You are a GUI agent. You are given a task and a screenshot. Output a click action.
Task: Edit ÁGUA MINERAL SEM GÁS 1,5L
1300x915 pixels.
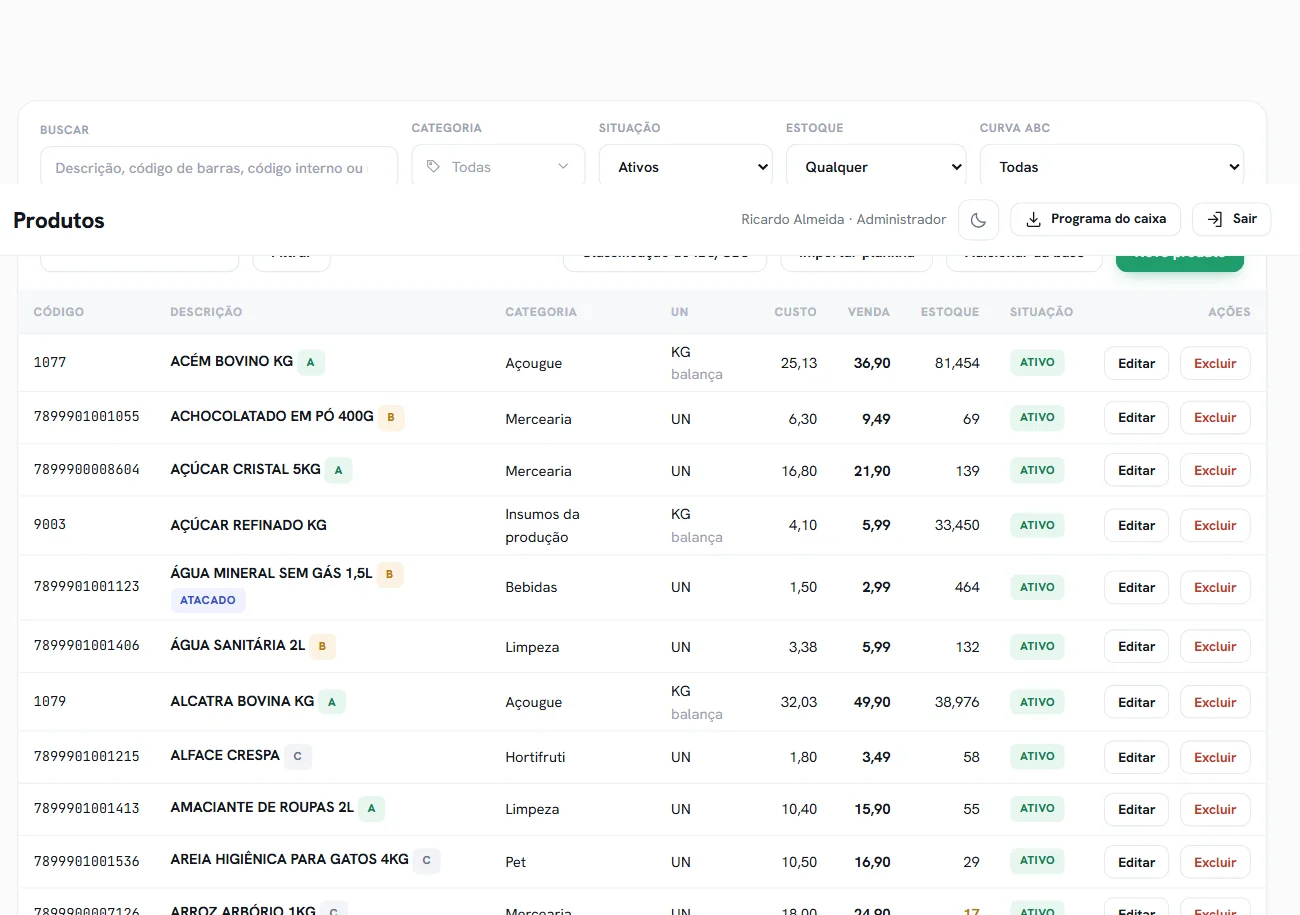pos(1136,587)
